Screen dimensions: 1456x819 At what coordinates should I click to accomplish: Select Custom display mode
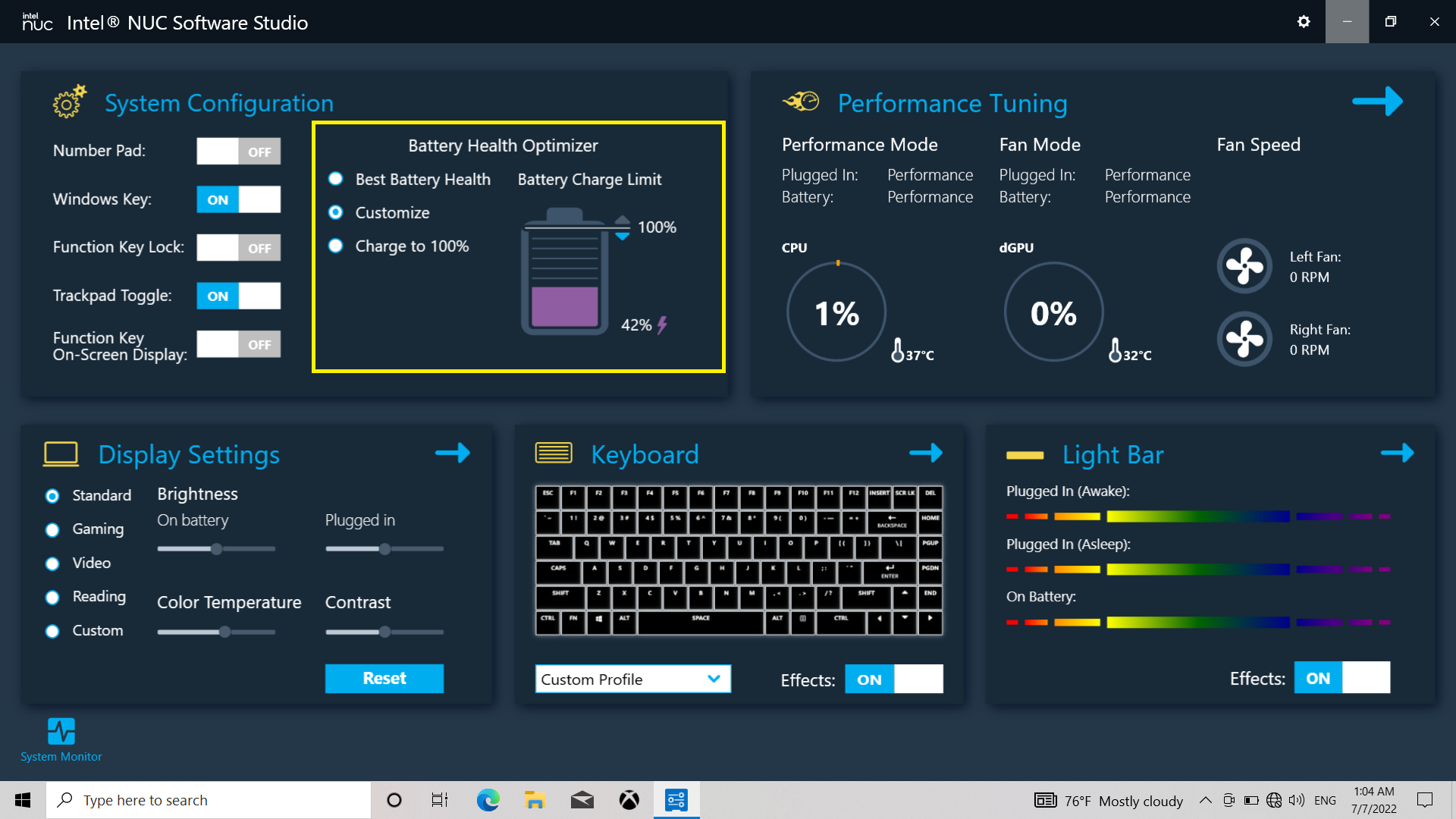tap(52, 631)
